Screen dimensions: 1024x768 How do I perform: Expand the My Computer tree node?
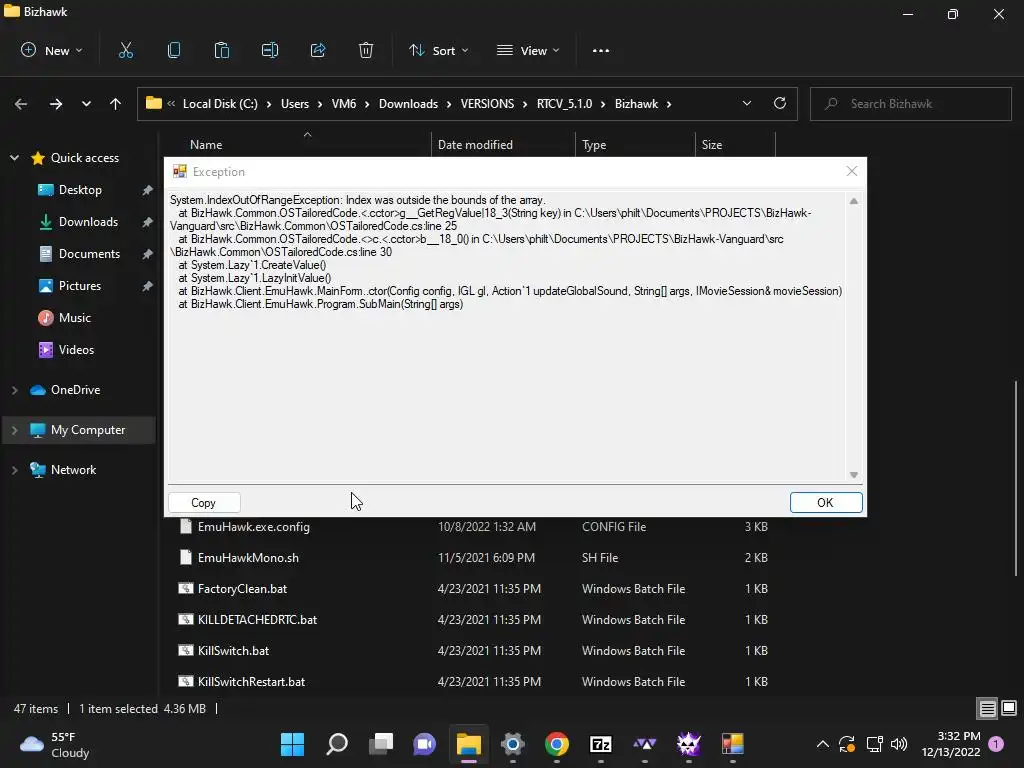pyautogui.click(x=14, y=430)
